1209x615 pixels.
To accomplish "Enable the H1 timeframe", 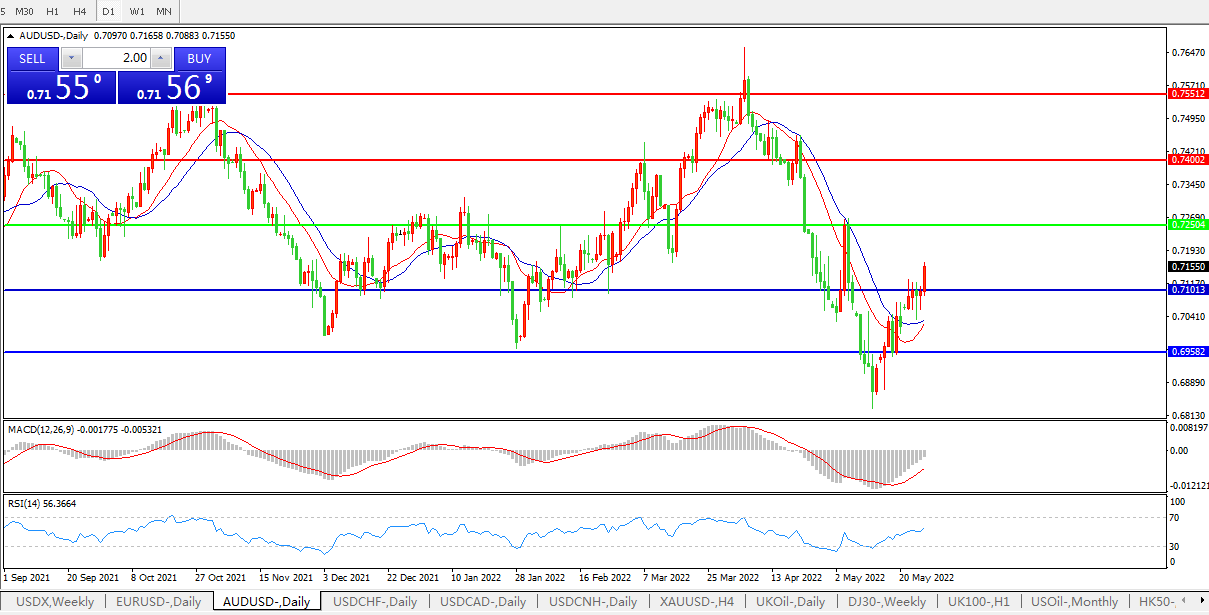I will (x=53, y=11).
